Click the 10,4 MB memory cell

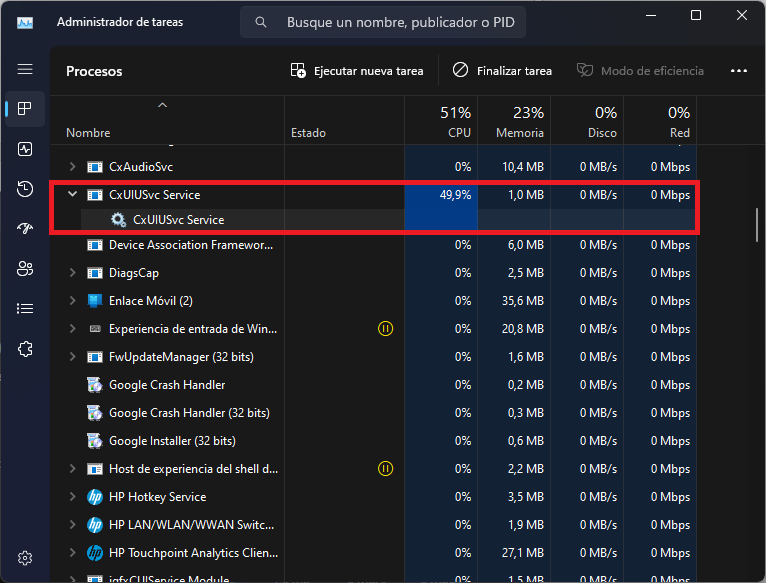pyautogui.click(x=514, y=167)
